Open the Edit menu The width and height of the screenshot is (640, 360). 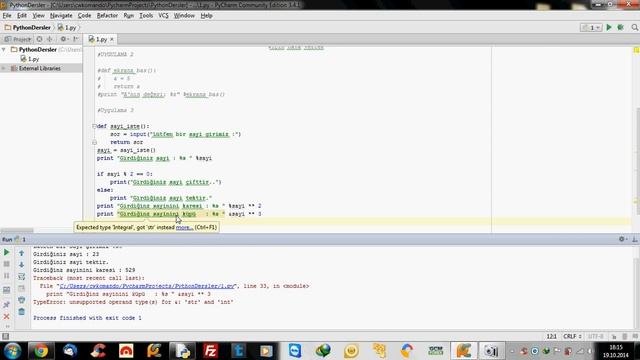click(x=22, y=16)
